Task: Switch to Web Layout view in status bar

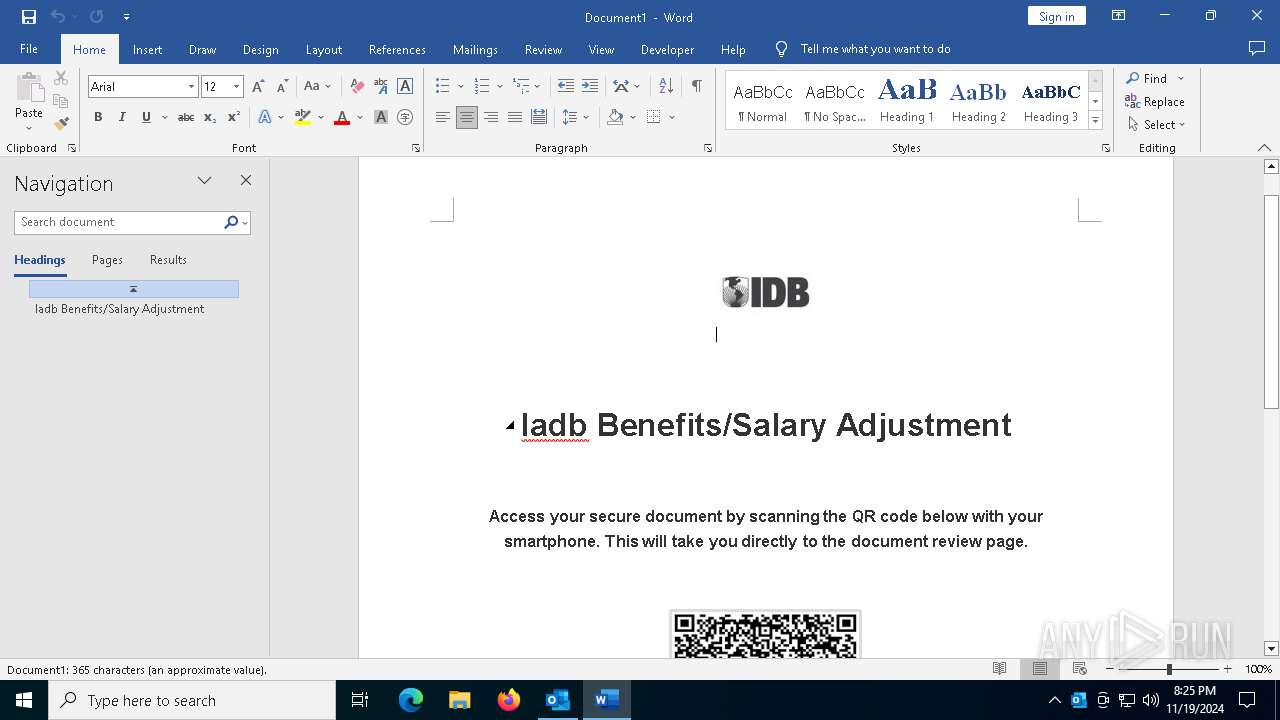Action: 1080,669
